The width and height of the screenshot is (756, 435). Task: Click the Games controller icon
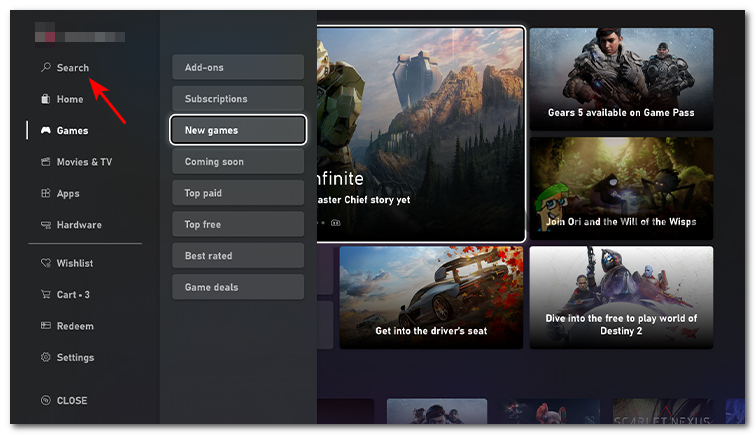45,130
